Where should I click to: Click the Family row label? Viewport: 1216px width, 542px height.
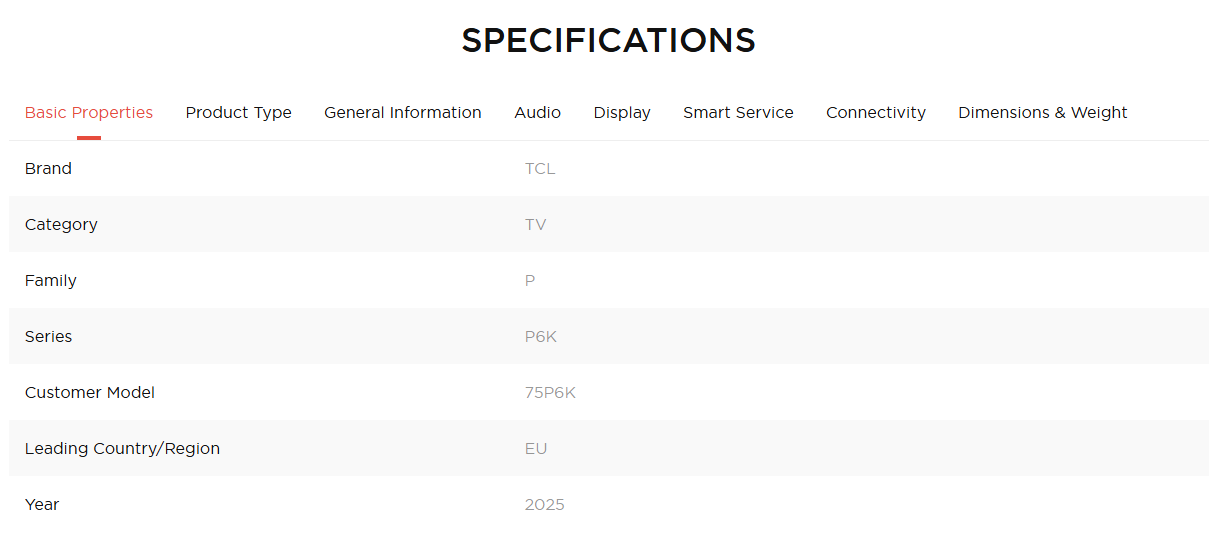click(x=51, y=281)
